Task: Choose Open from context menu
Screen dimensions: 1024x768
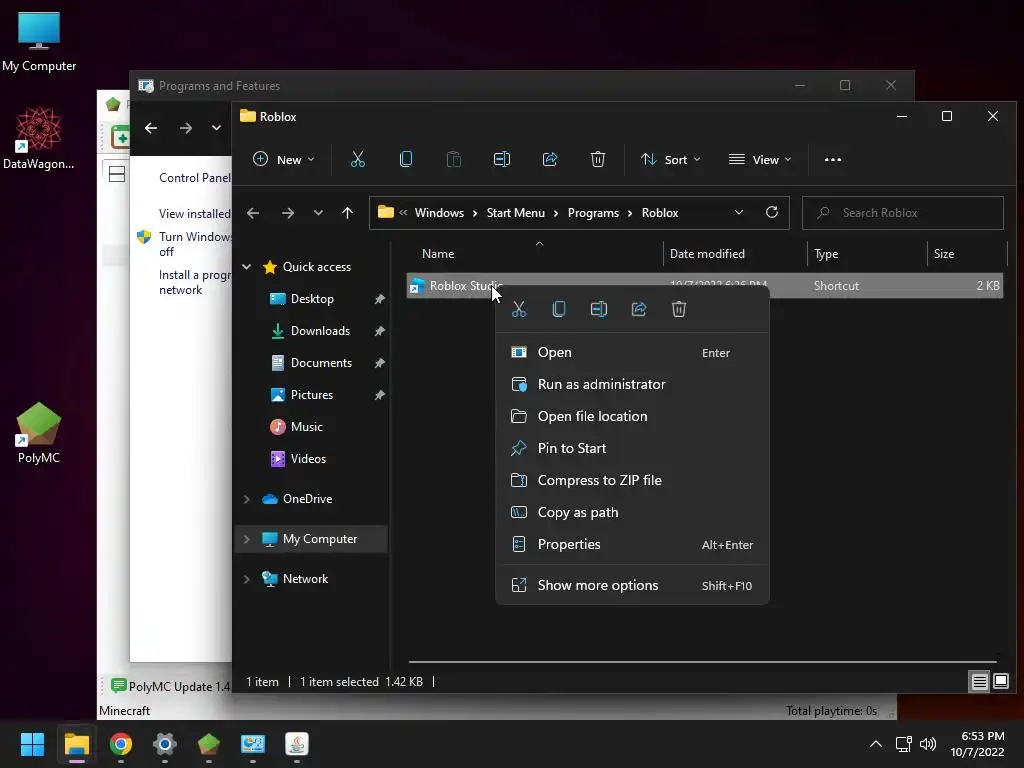Action: [x=632, y=353]
